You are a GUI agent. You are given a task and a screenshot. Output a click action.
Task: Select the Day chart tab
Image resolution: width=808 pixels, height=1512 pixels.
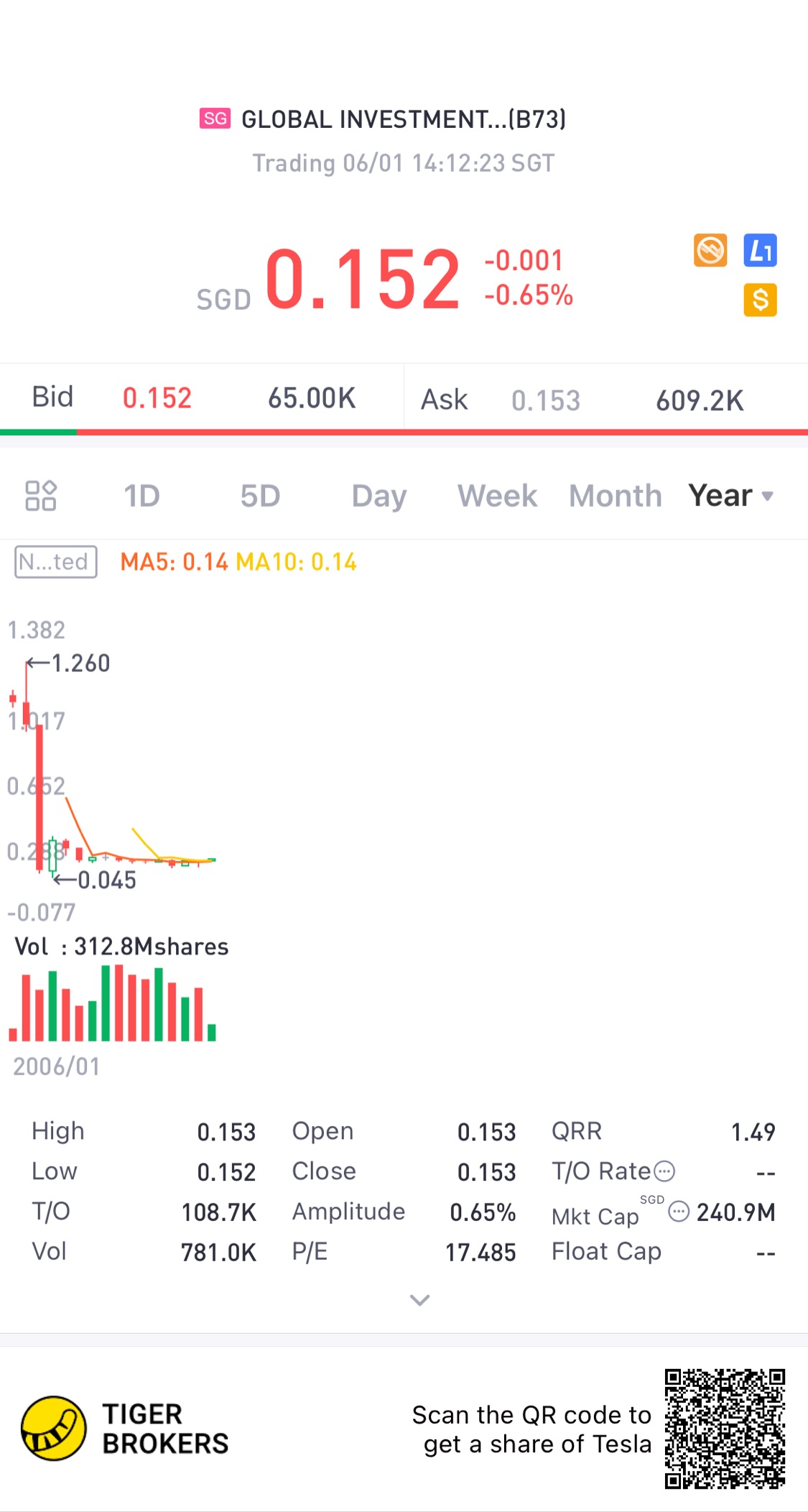tap(379, 496)
